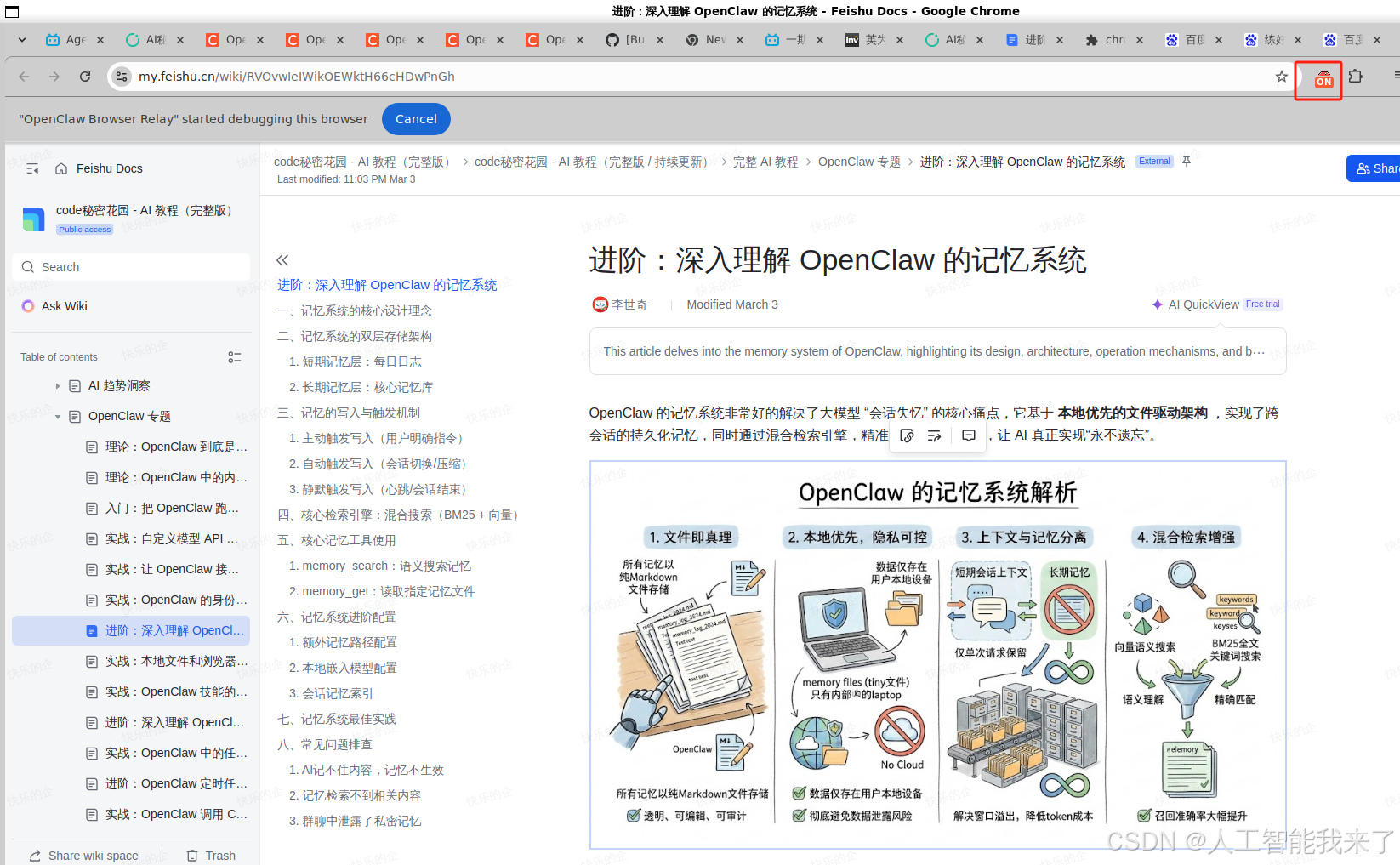Jump to outline item 三、记忆的写入与触发机制
The image size is (1400, 865).
349,413
